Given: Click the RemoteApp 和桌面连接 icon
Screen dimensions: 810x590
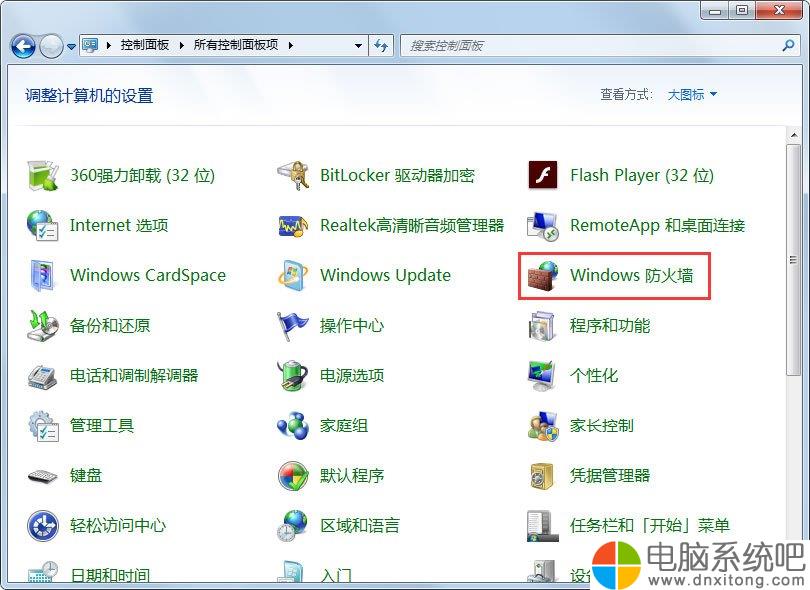Looking at the screenshot, I should [x=543, y=225].
